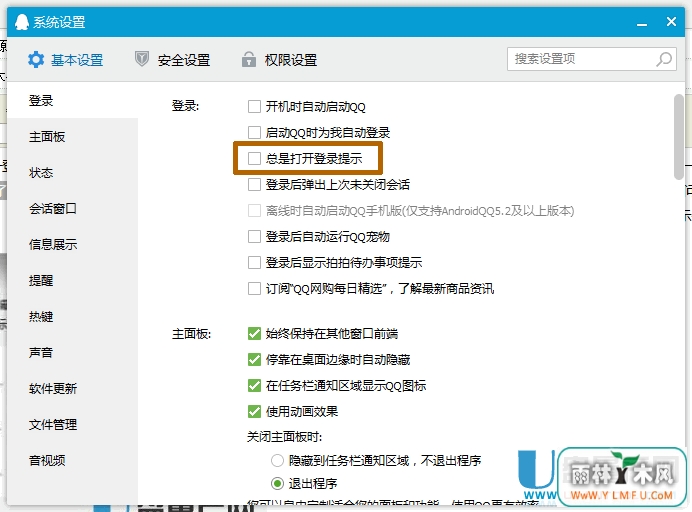Screen dimensions: 692x512
Task: Go to 提醒 settings section
Action: coord(72,281)
